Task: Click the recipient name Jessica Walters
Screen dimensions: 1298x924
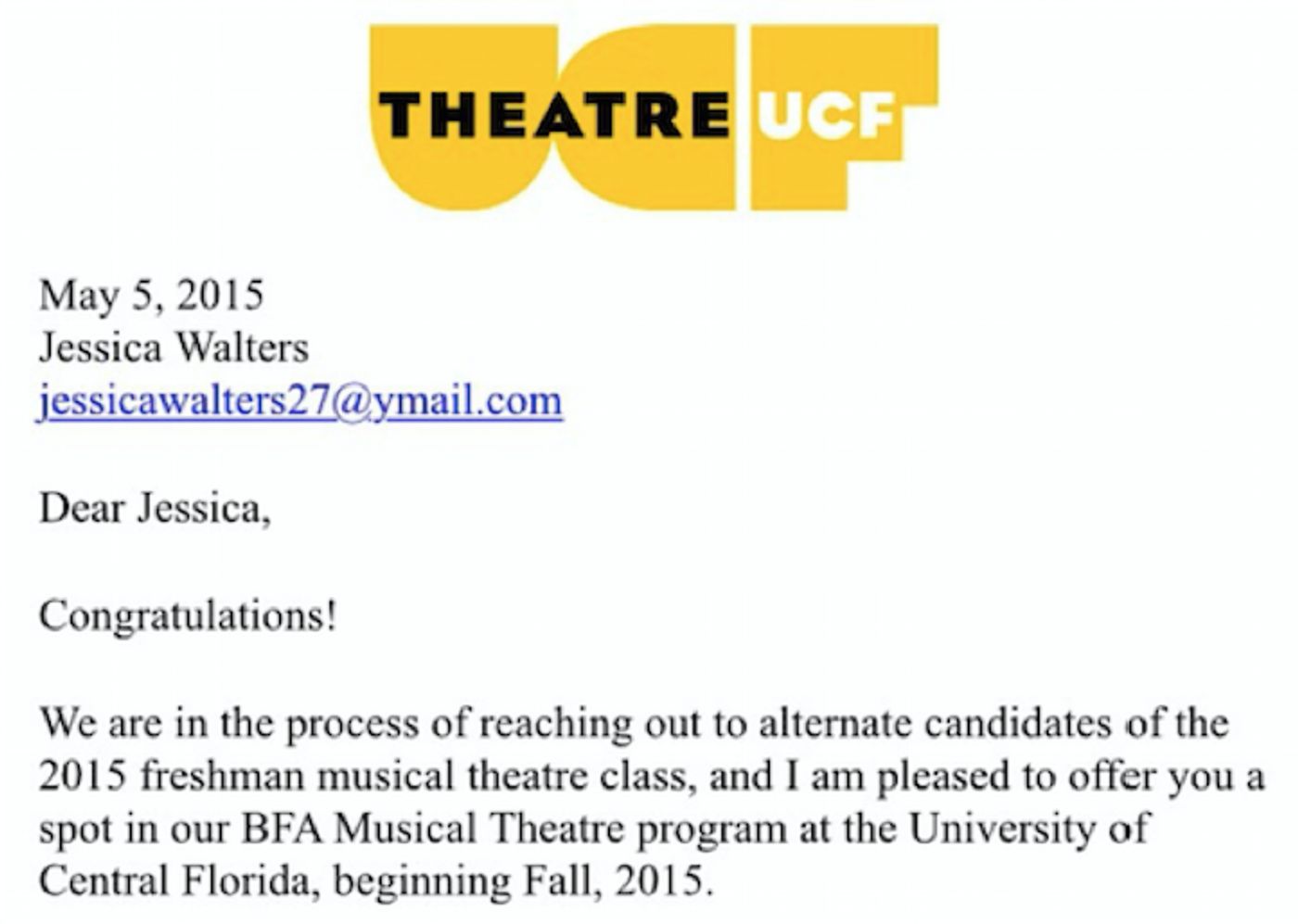Action: click(173, 348)
